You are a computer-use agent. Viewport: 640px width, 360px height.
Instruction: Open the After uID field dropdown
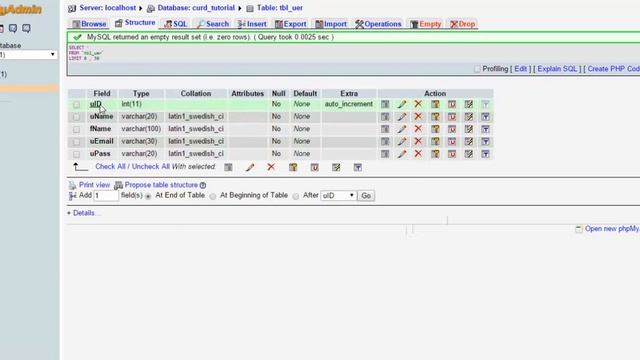[x=338, y=196]
